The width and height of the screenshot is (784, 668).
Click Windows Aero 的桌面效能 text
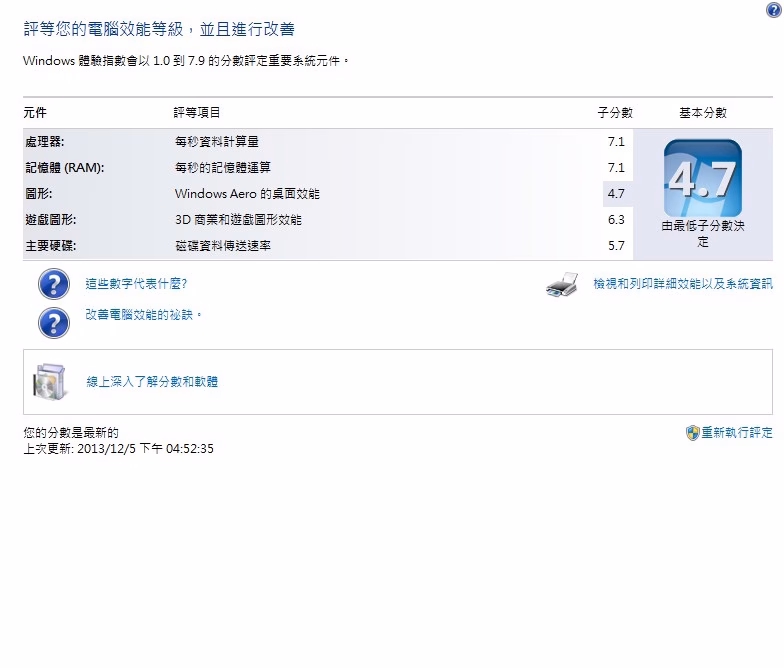click(247, 194)
